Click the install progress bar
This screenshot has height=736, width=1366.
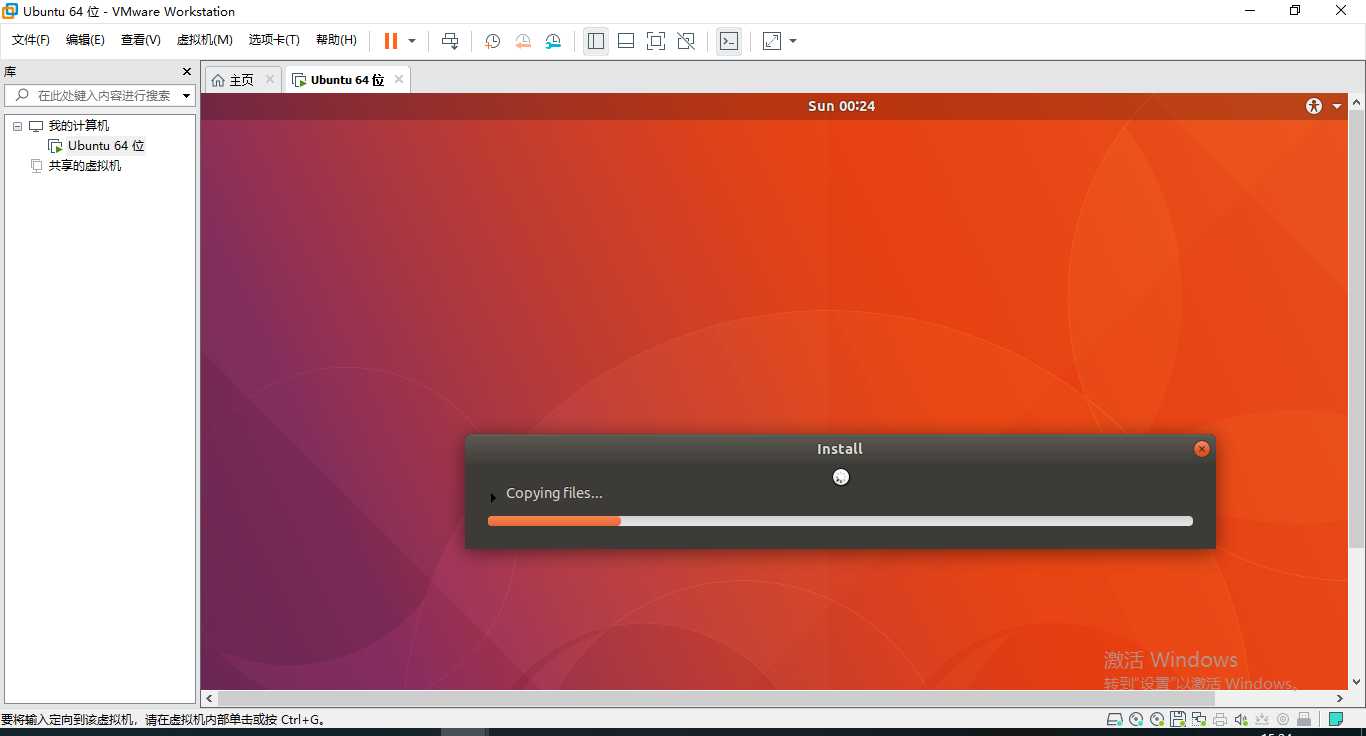[x=840, y=521]
